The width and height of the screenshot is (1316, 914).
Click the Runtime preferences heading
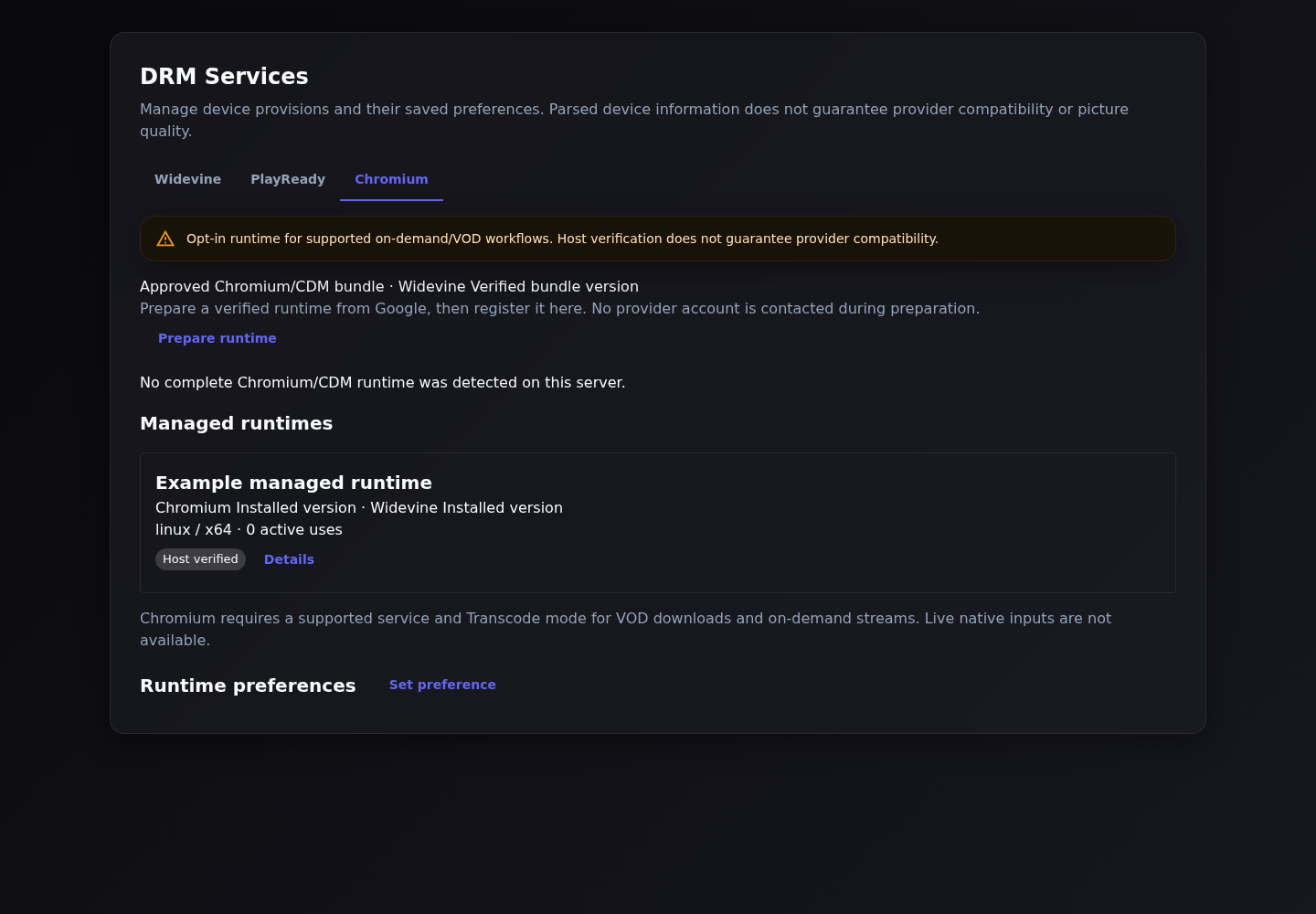point(248,685)
